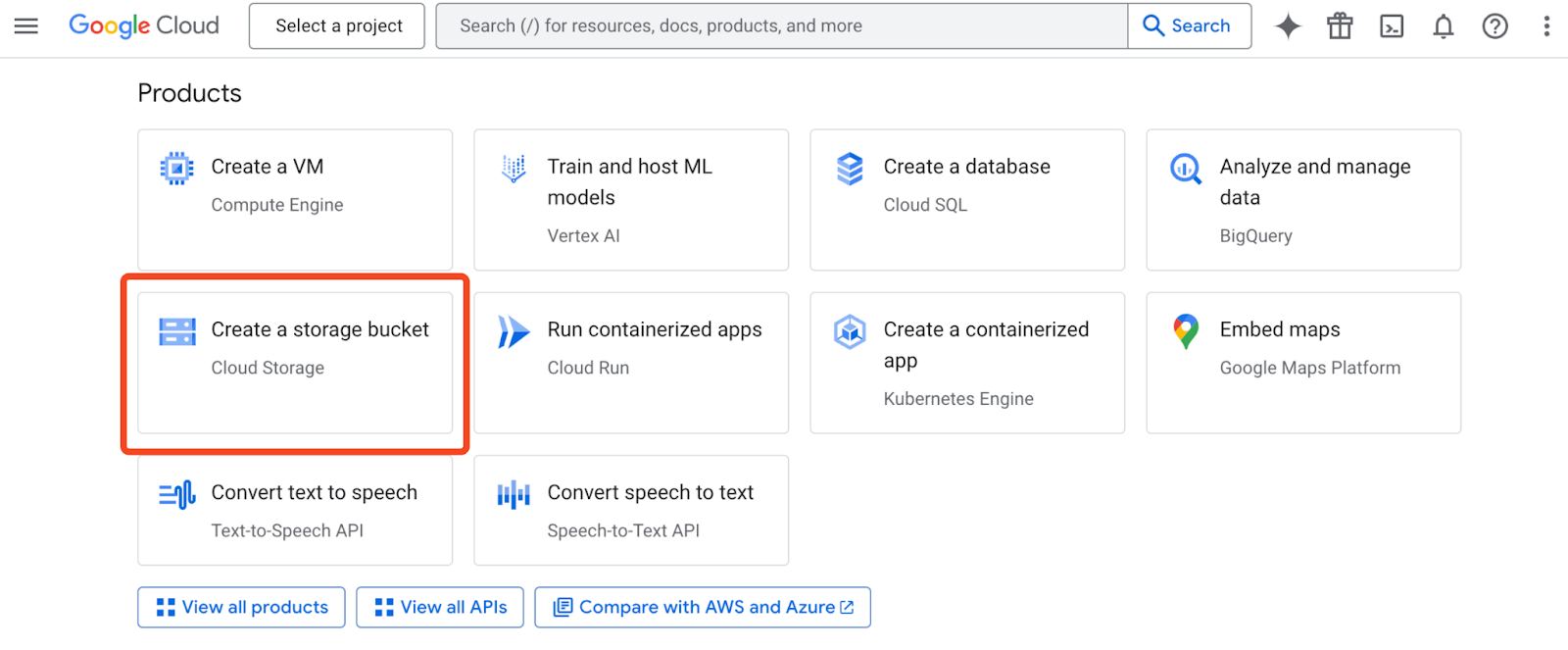Screen dimensions: 1568x650
Task: Click the BigQuery magnifier icon
Action: click(1186, 169)
